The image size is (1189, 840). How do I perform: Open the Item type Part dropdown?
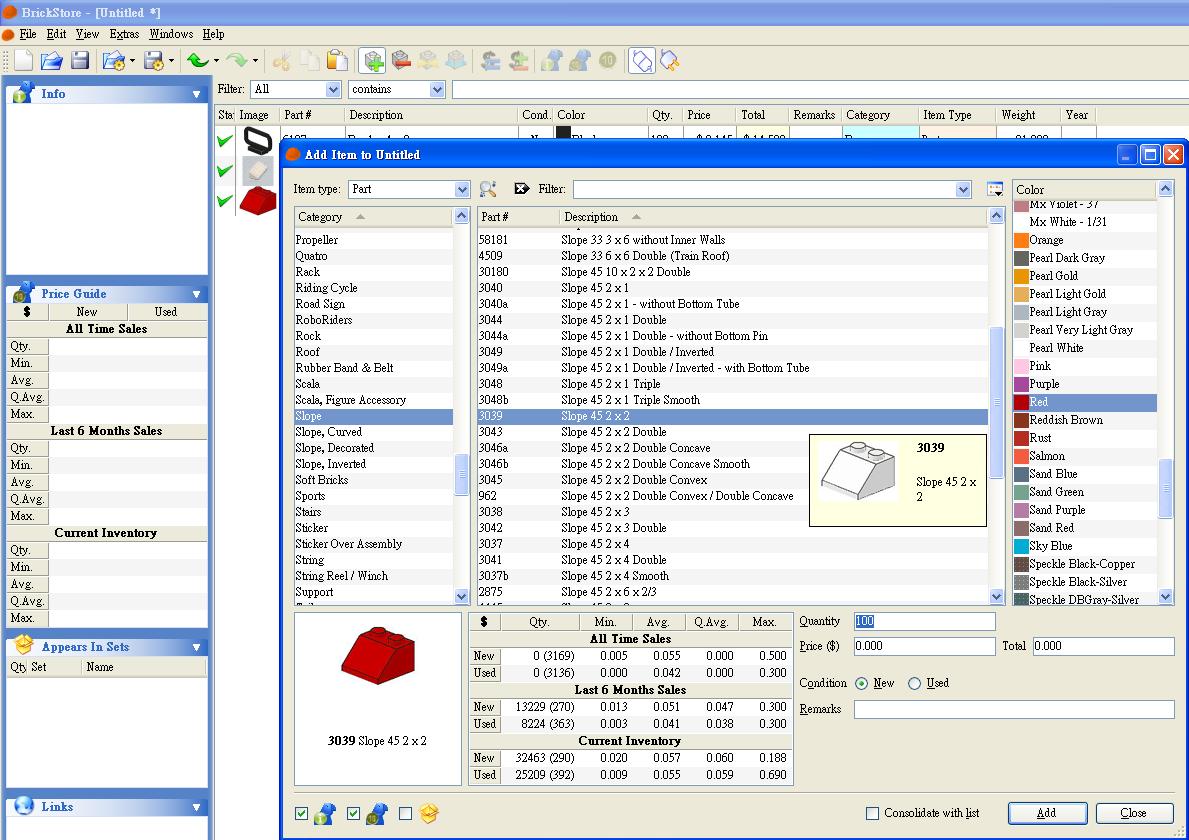[462, 190]
